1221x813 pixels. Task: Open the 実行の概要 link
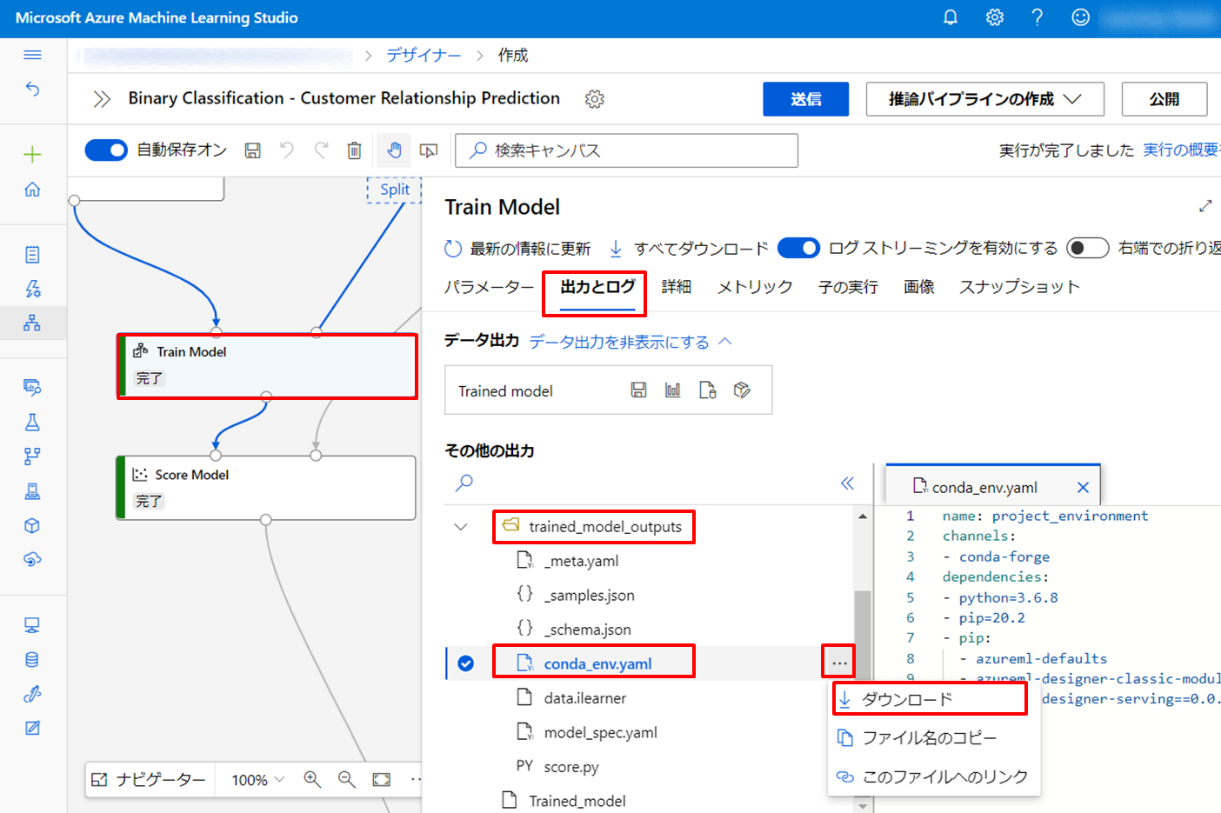(x=1182, y=150)
